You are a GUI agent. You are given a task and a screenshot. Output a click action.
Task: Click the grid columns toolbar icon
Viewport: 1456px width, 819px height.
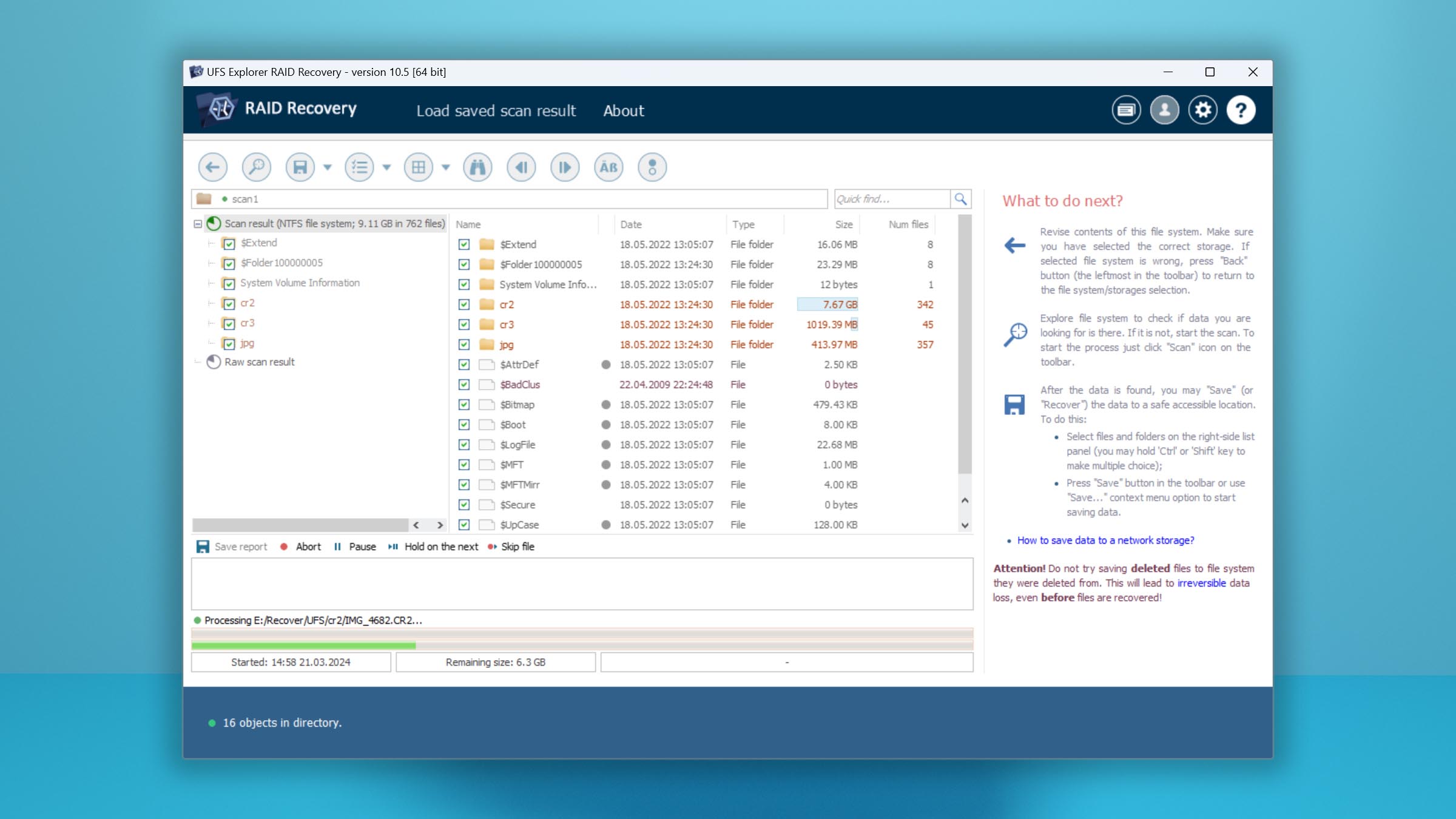(x=419, y=167)
